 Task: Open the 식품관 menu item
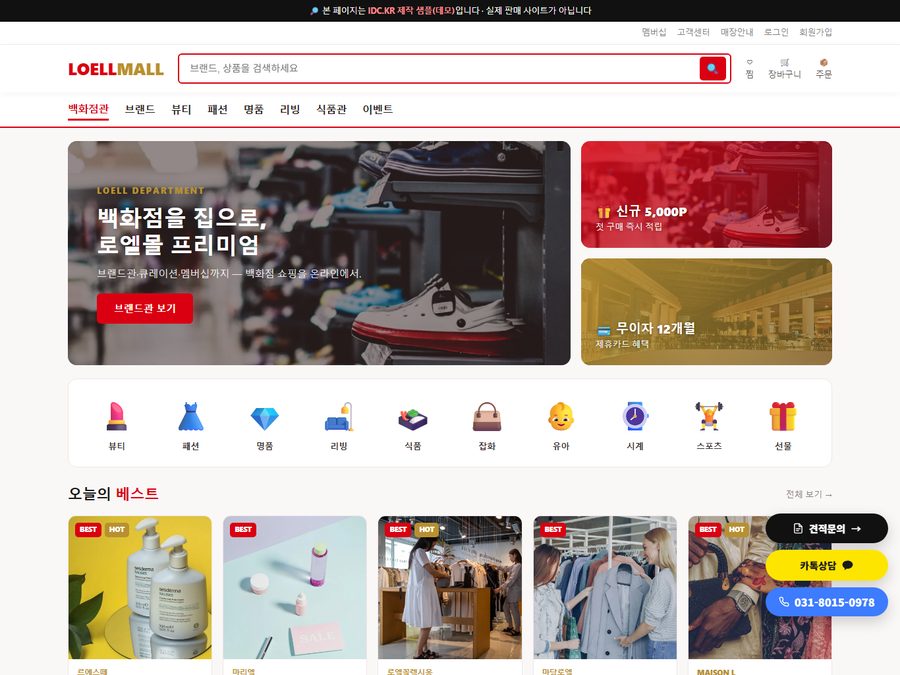point(331,109)
